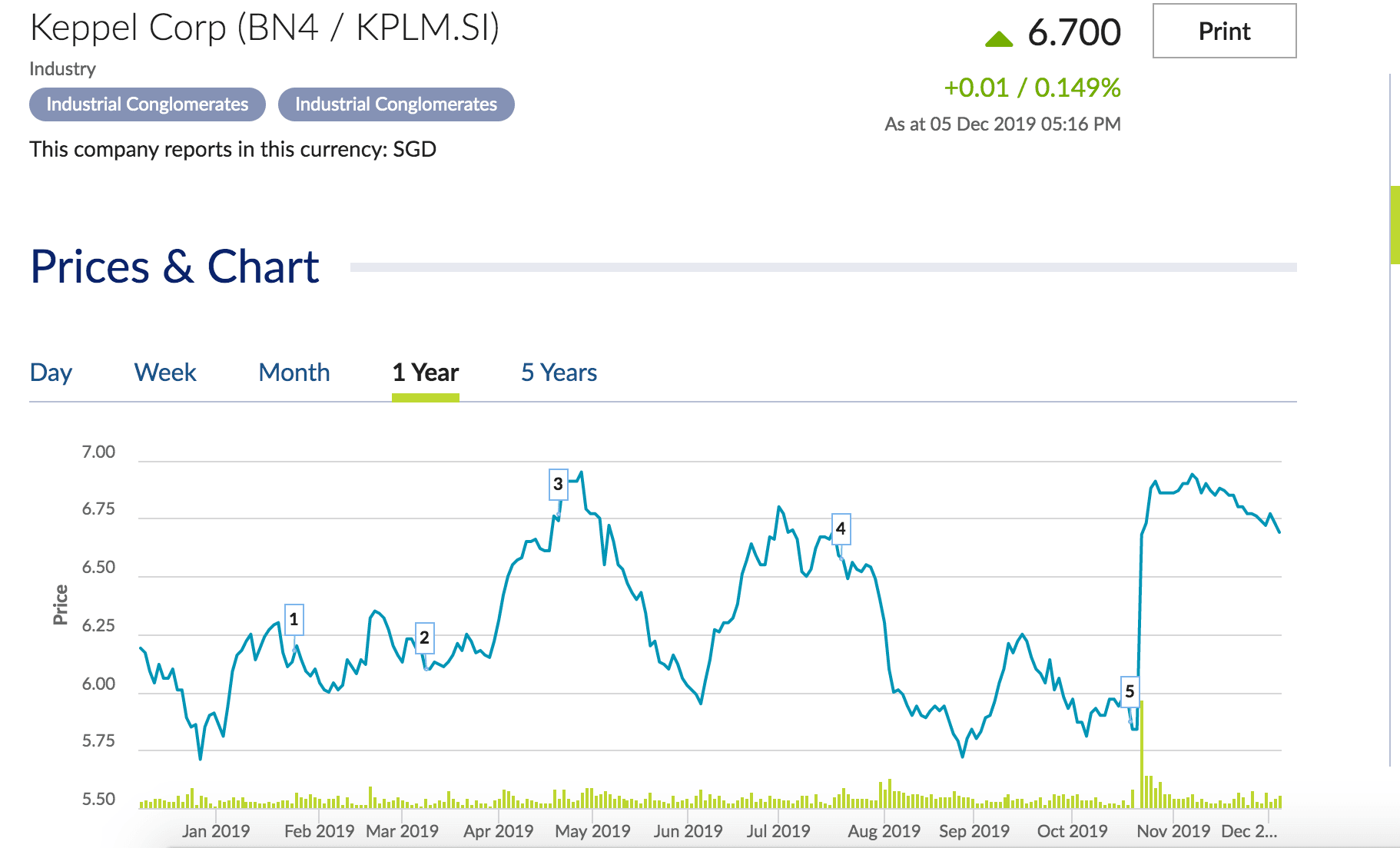The image size is (1400, 848).
Task: Click the 6.00 price axis label
Action: (x=98, y=684)
